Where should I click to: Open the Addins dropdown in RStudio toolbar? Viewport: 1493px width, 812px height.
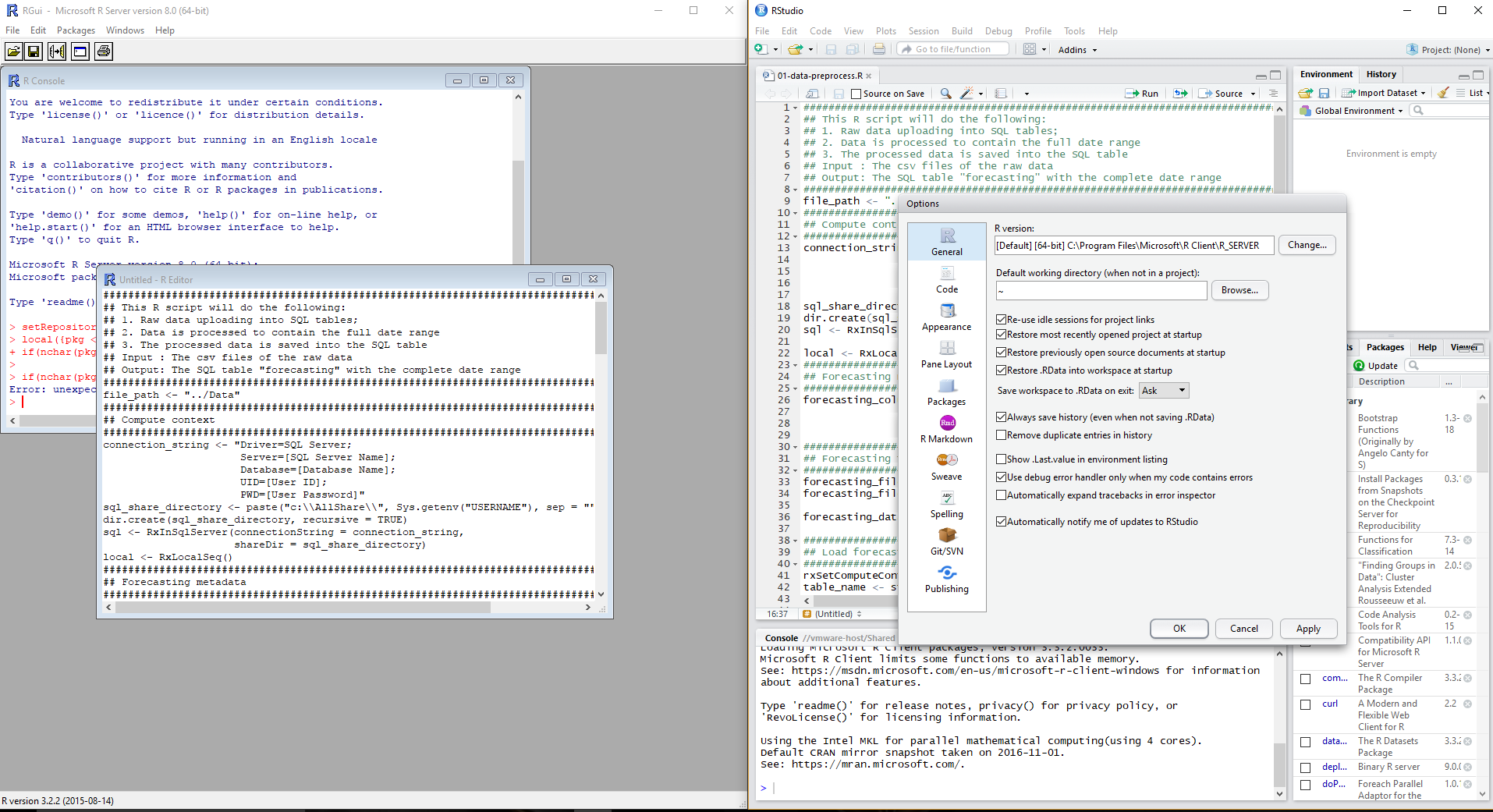tap(1077, 50)
